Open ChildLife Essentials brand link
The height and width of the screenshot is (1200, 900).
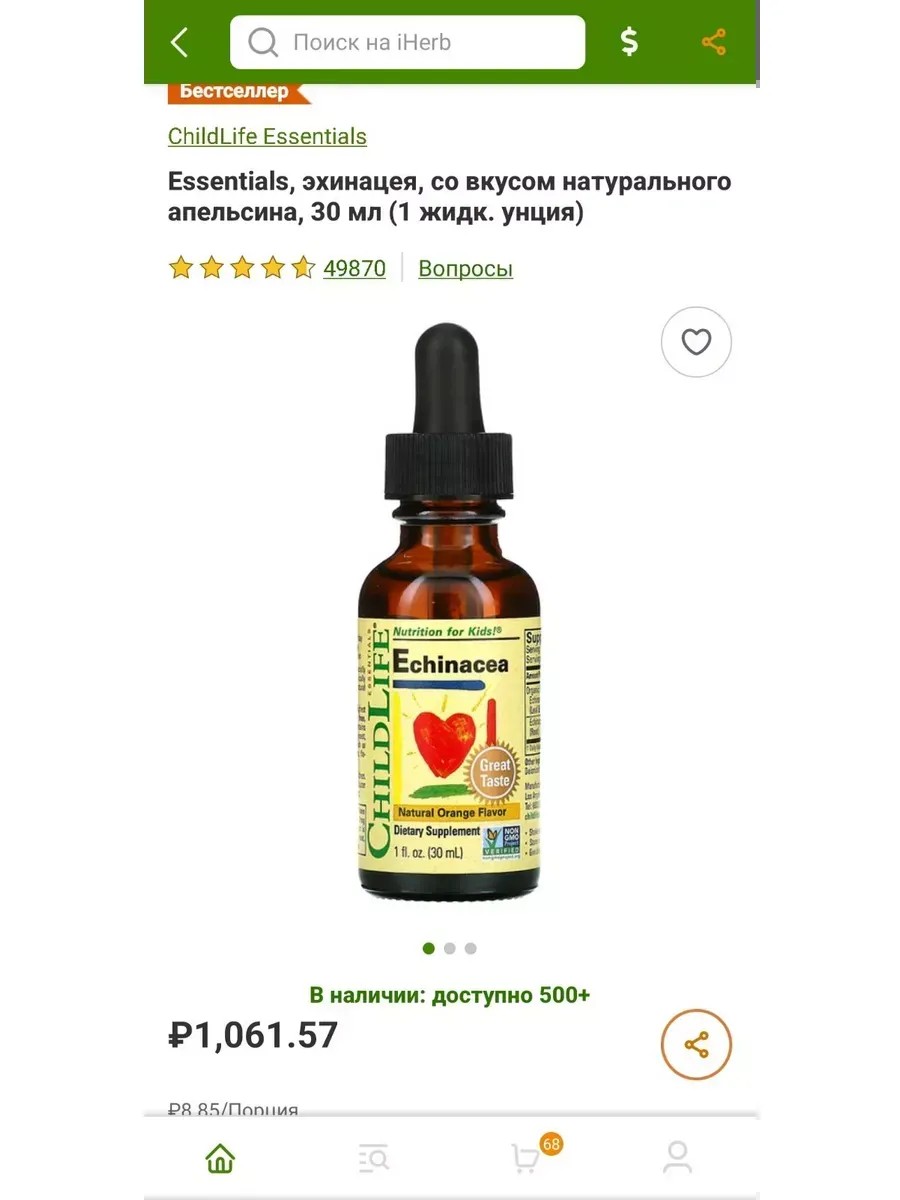[267, 137]
